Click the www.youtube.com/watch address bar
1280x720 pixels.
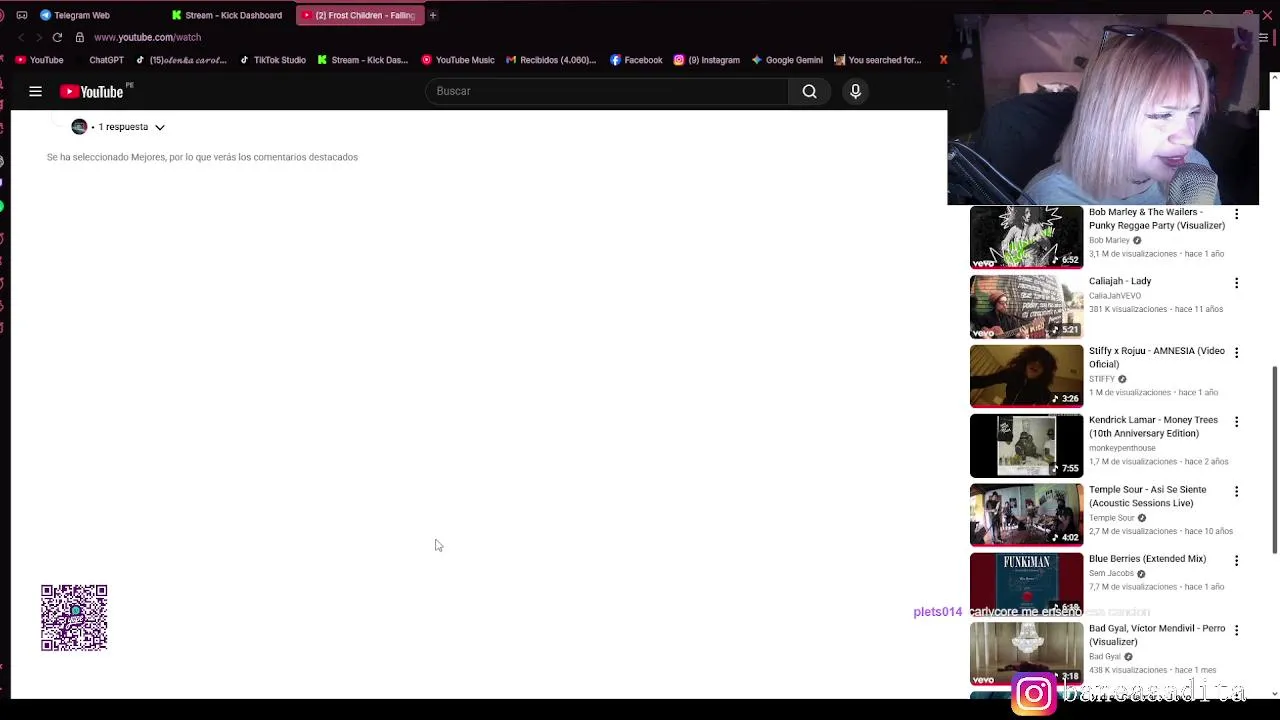[147, 37]
